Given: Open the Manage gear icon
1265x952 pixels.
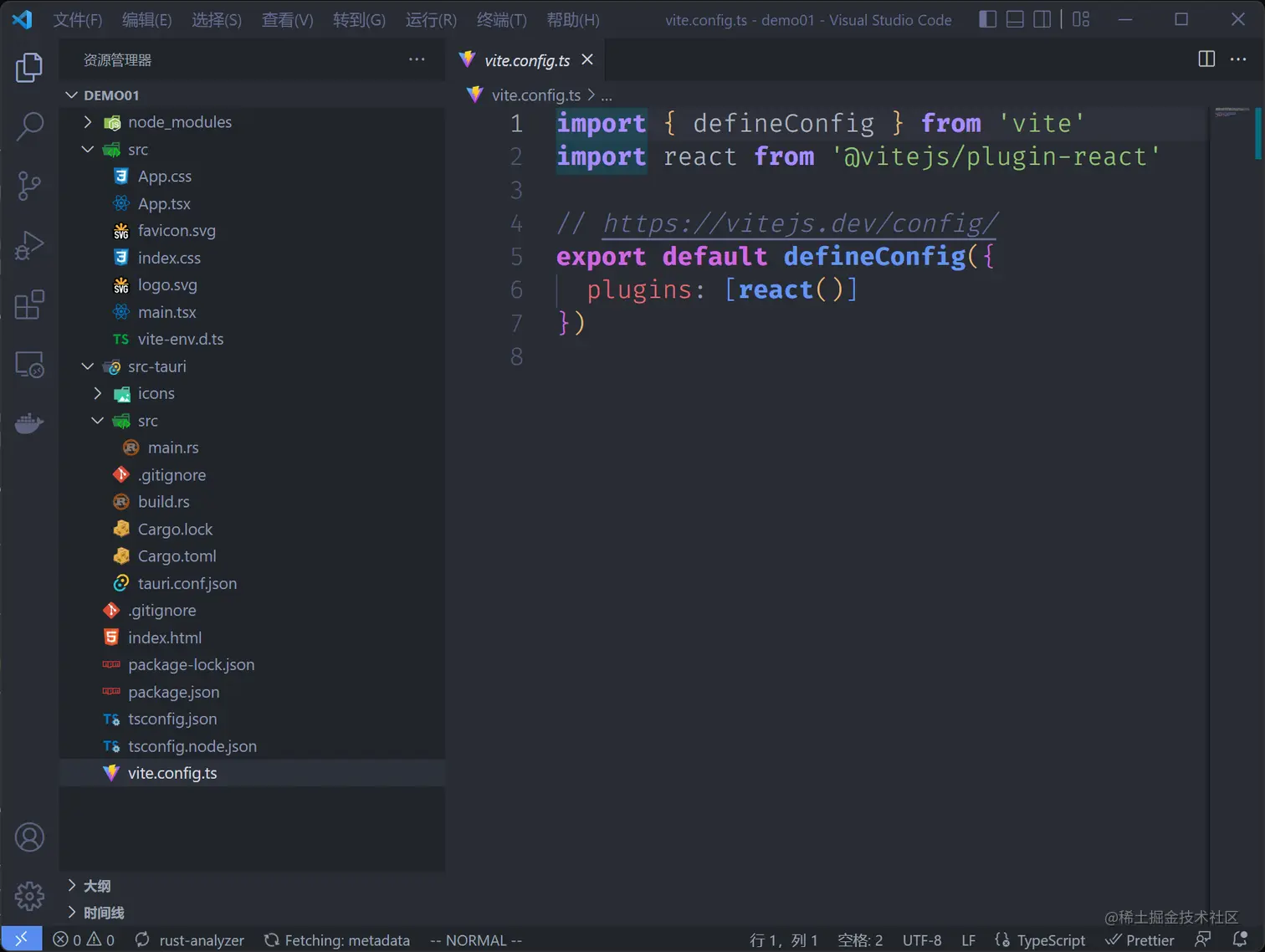Looking at the screenshot, I should pos(29,896).
